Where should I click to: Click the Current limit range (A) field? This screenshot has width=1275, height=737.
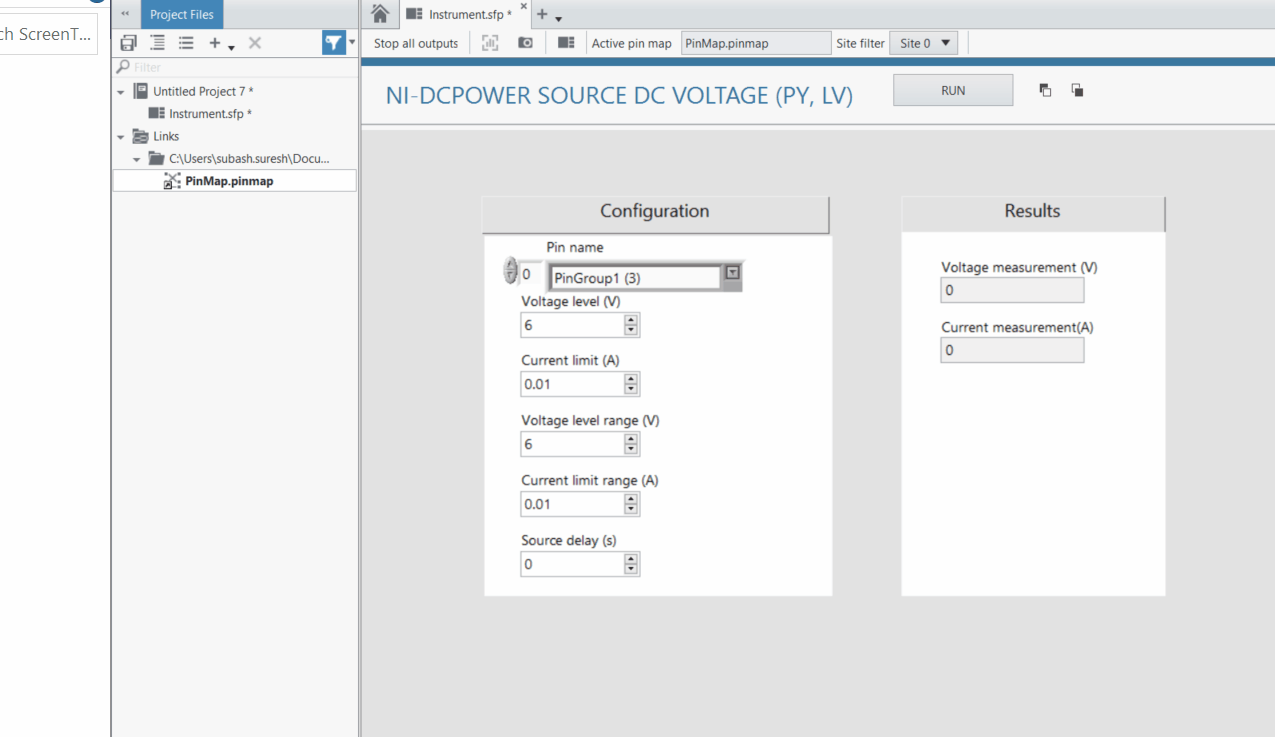pos(572,504)
